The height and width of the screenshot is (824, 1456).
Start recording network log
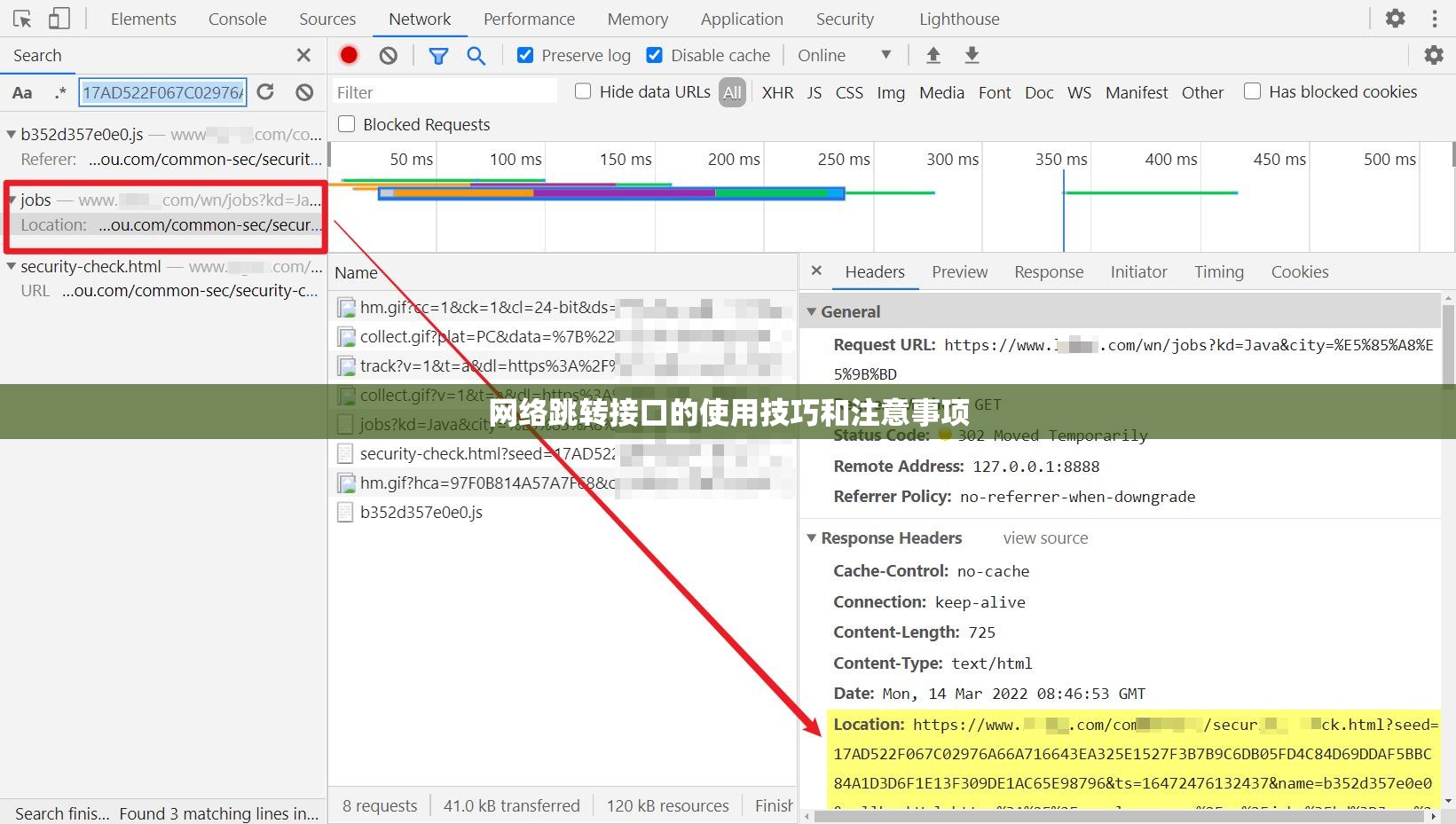349,55
